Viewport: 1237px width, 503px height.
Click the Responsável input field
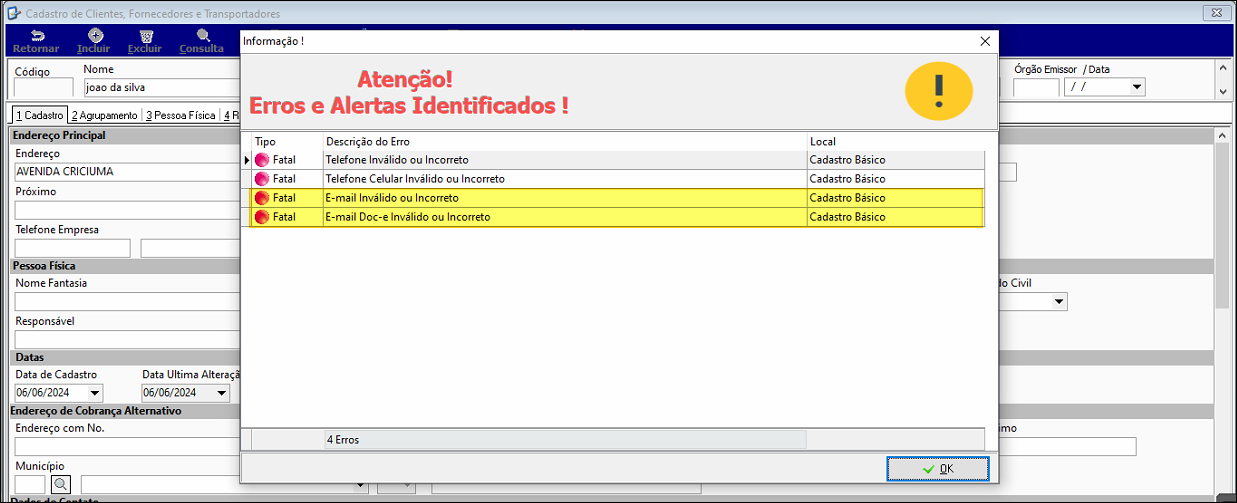tap(127, 339)
